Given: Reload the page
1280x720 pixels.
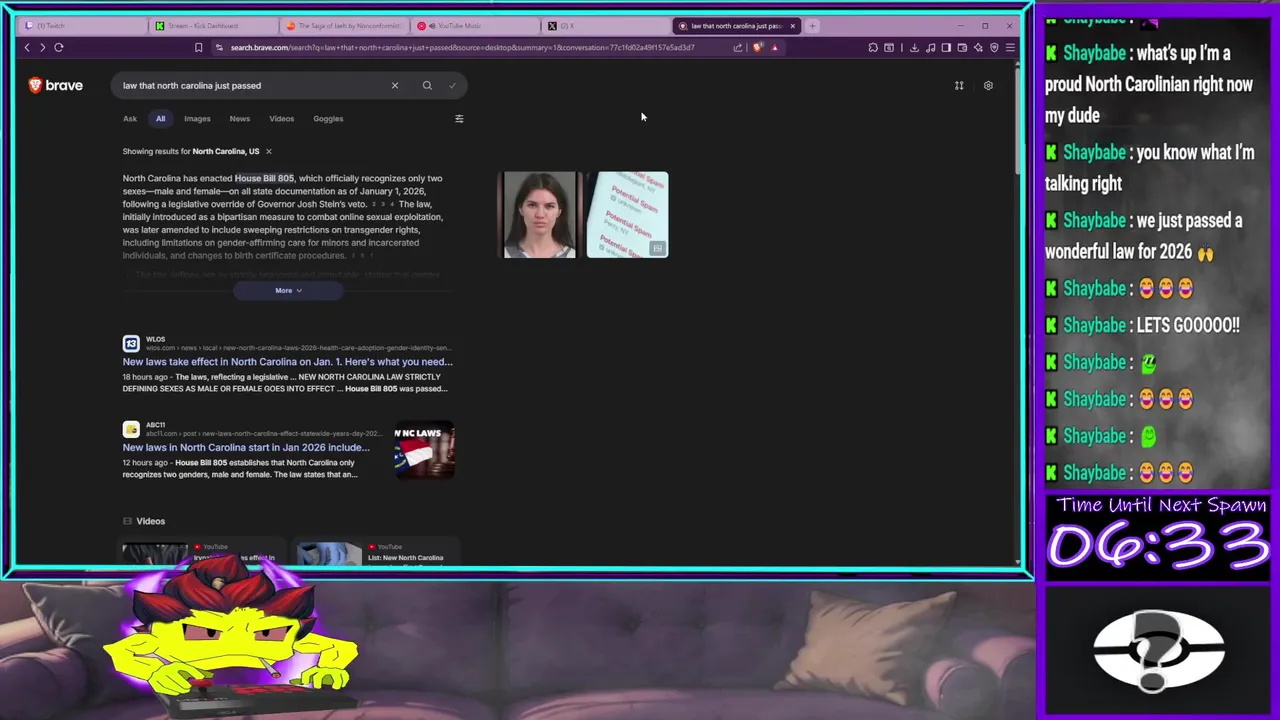Looking at the screenshot, I should [59, 47].
